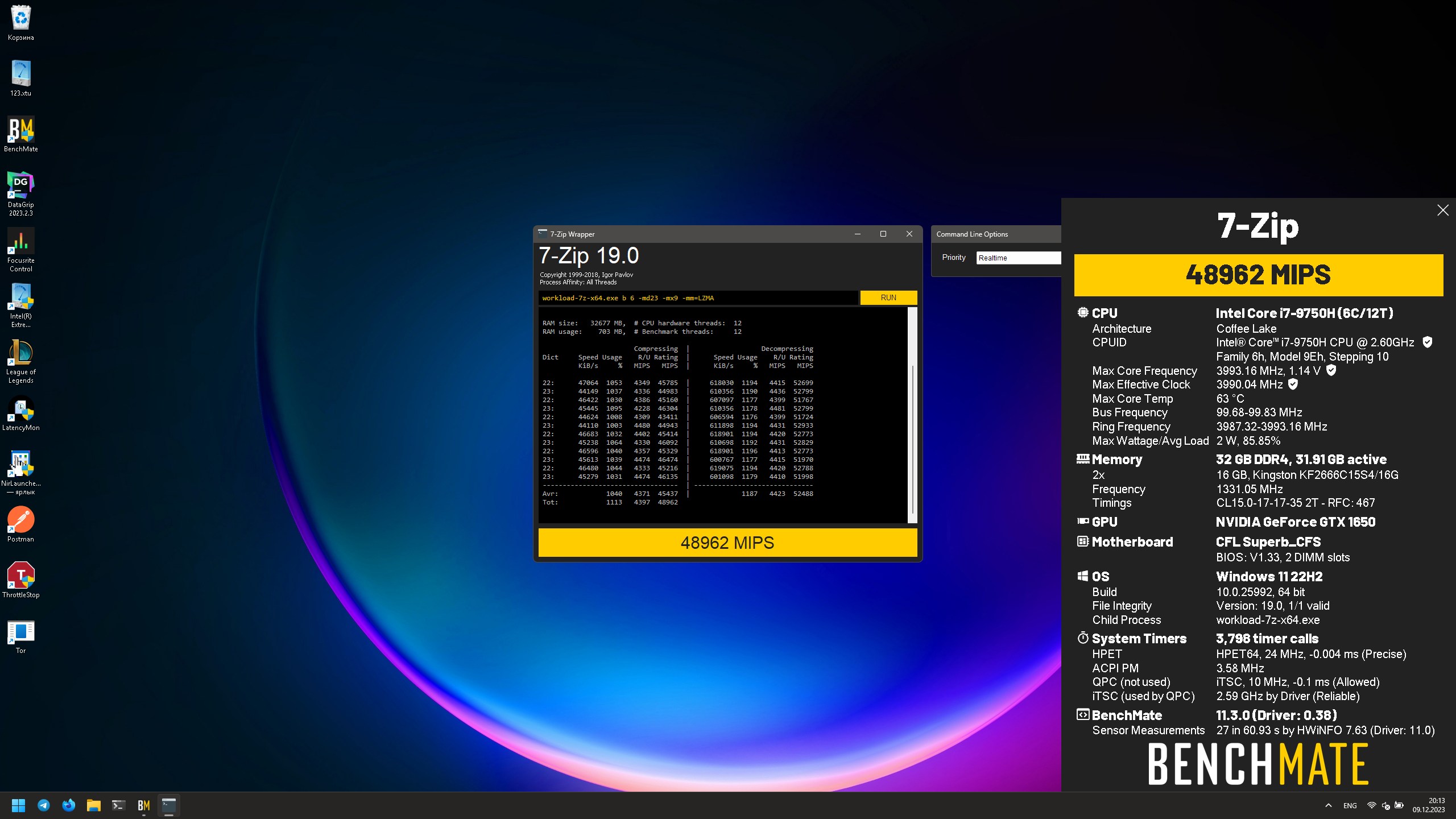Click the 'Process Affinity: All Threads' line

point(578,282)
